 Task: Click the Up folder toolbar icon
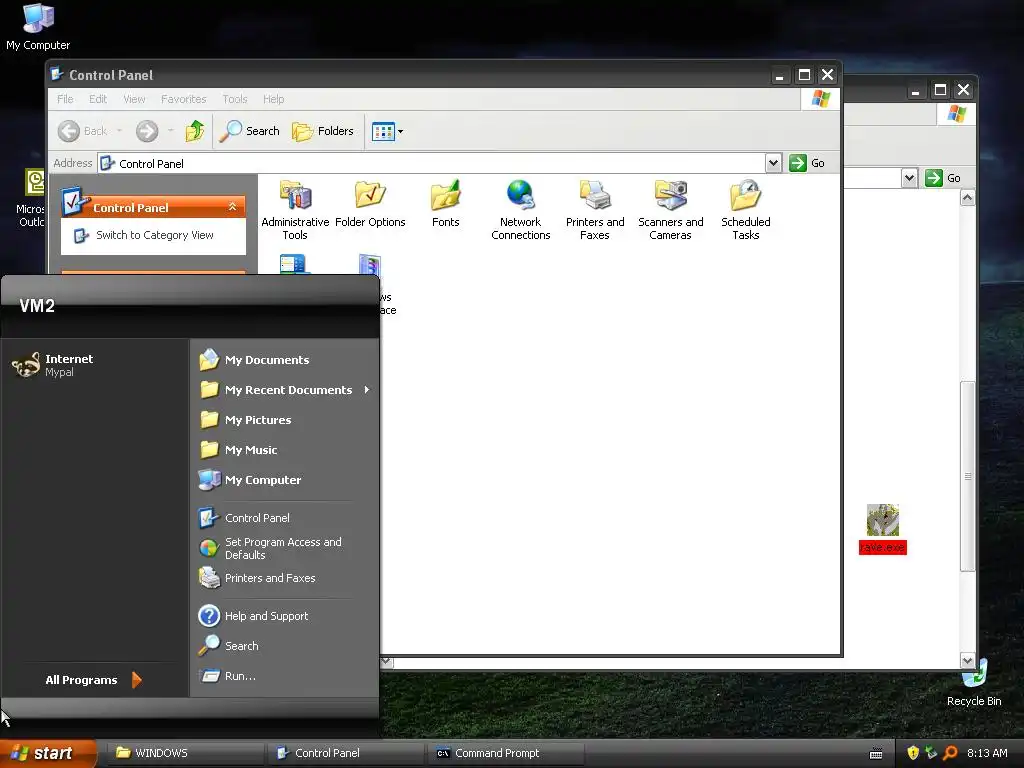point(195,131)
